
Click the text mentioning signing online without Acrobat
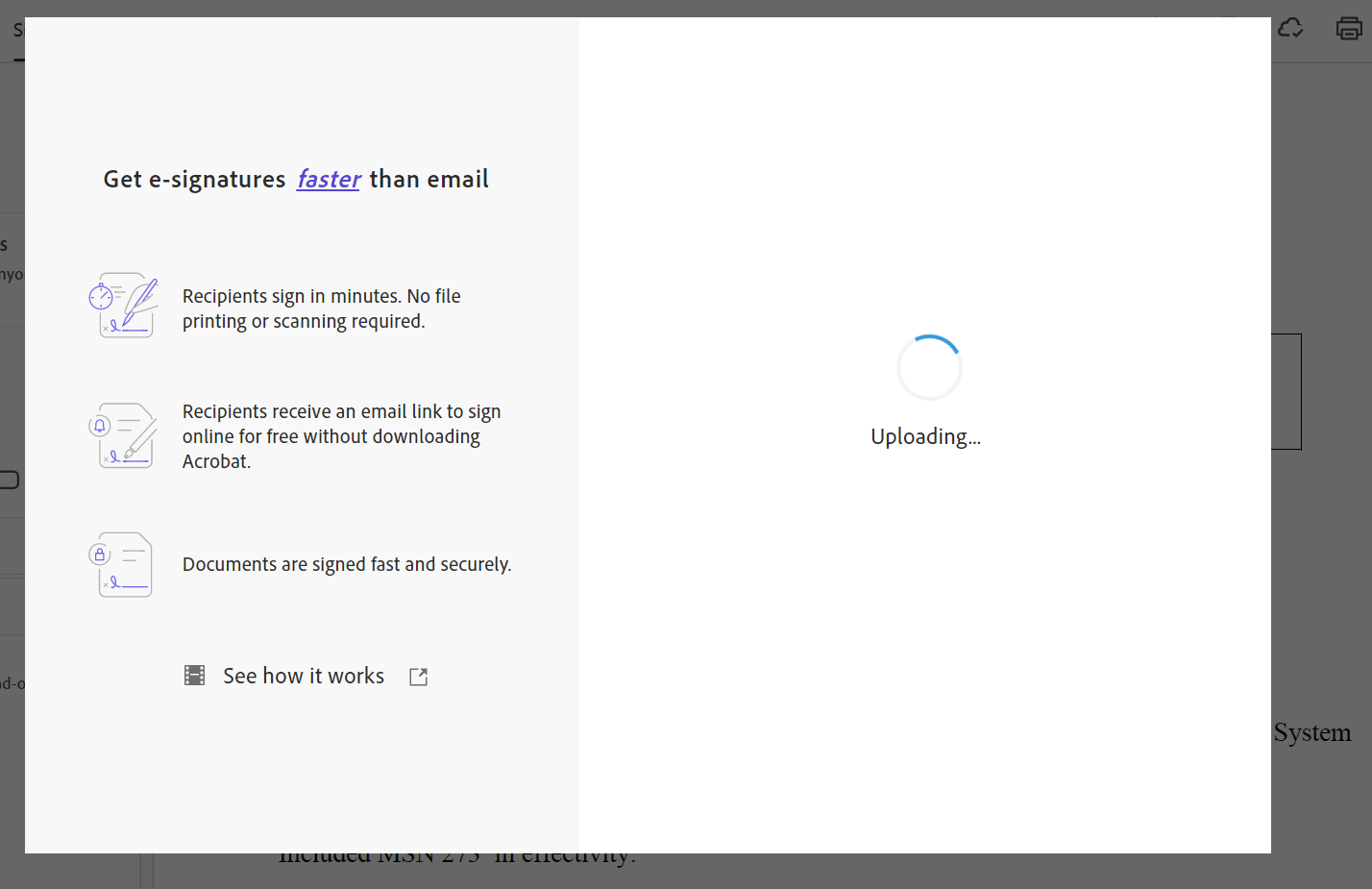tap(341, 435)
